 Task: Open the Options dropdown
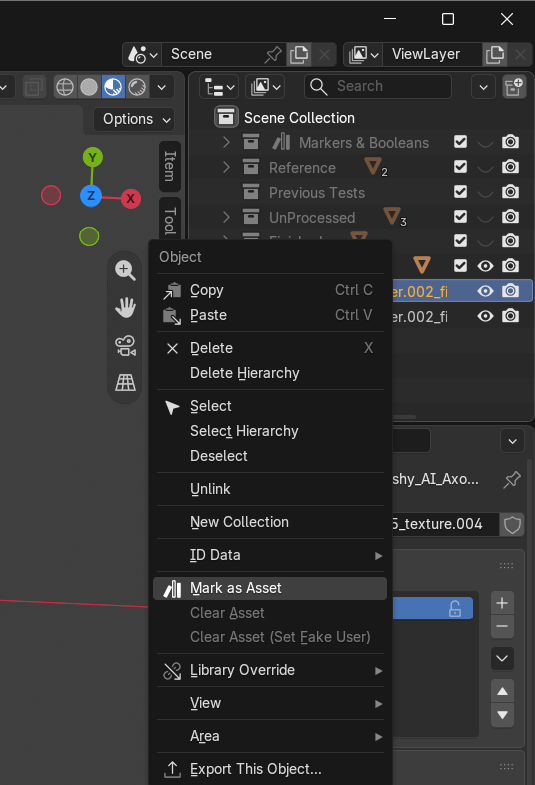coord(134,119)
